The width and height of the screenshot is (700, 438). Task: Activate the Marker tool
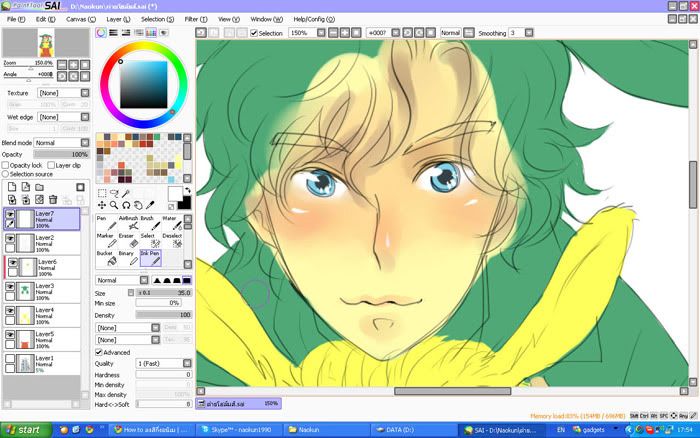click(x=105, y=243)
